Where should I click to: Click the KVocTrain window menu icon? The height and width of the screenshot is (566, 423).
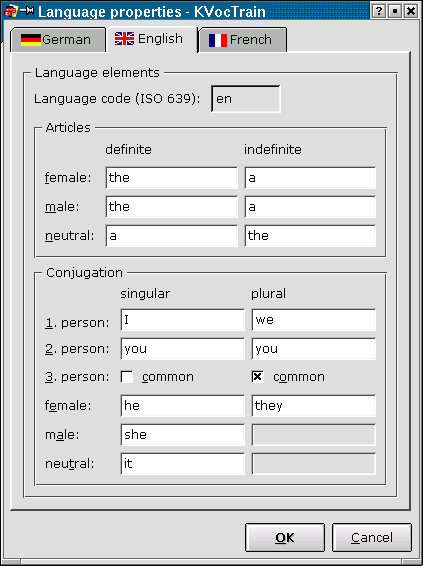tap(10, 11)
